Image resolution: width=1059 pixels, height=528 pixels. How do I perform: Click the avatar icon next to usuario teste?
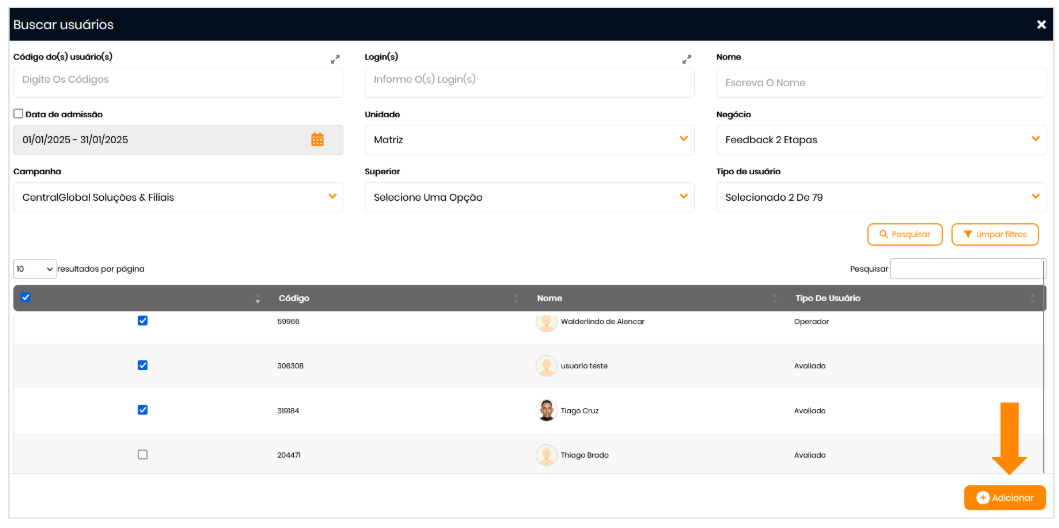coord(546,366)
